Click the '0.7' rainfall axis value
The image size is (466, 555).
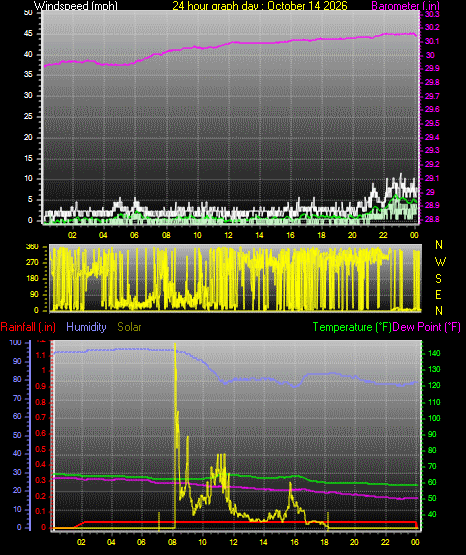pos(41,418)
